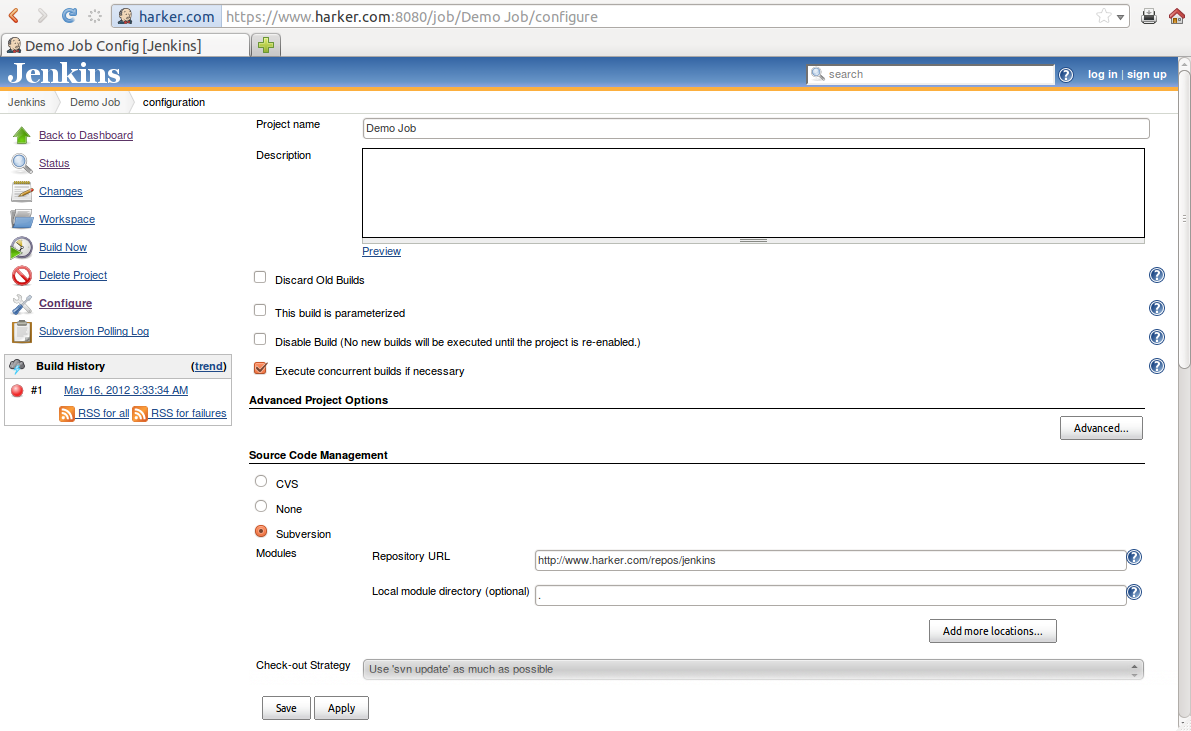Screen dimensions: 1191x731
Task: Click the RSS for failures feed icon
Action: coord(140,413)
